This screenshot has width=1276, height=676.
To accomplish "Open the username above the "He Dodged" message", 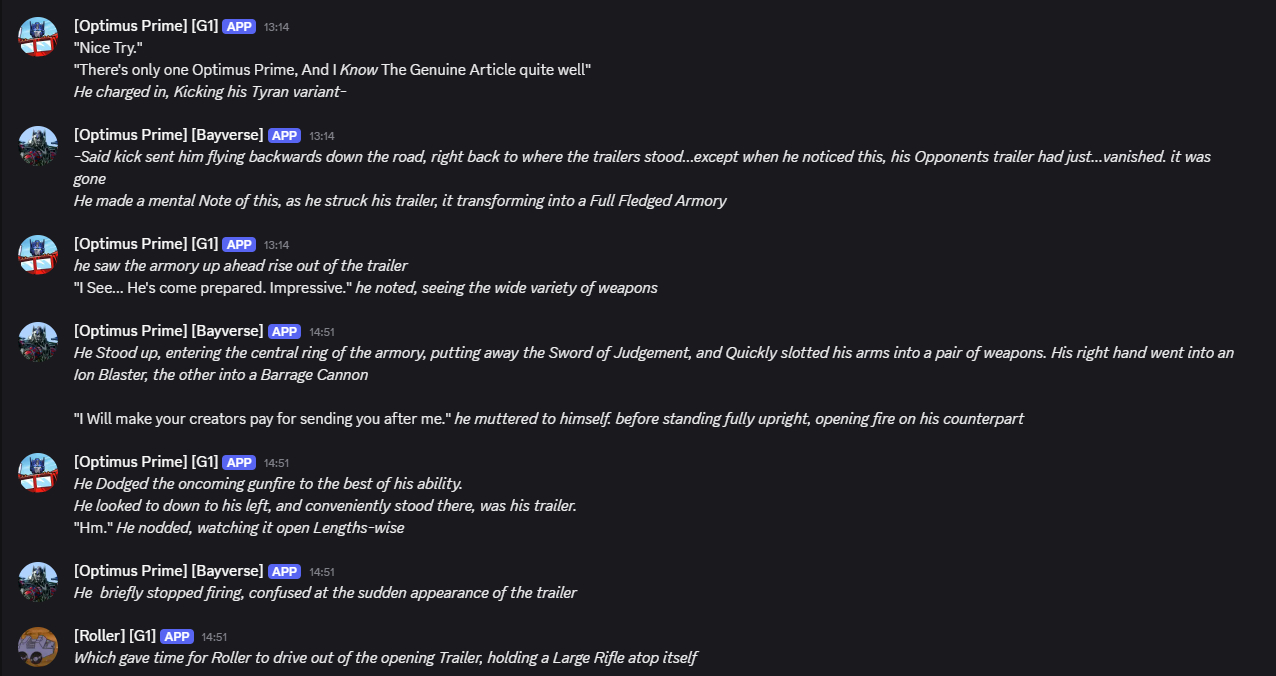I will [146, 462].
